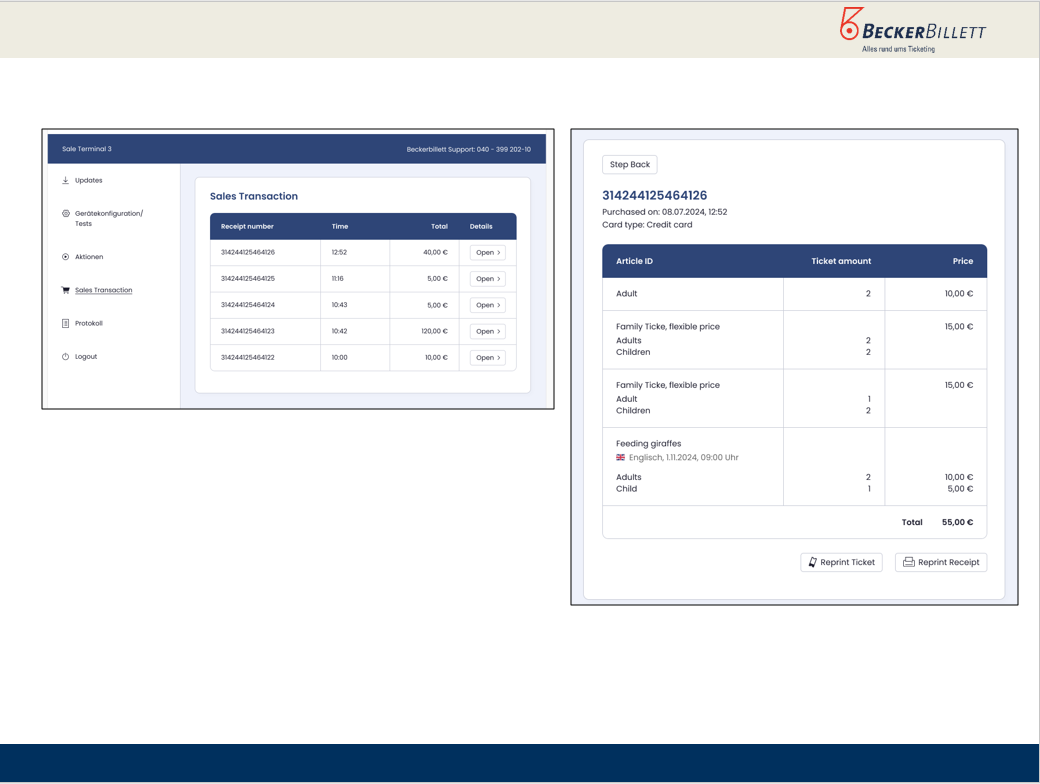Click the Gerätekonfiguration gear icon
This screenshot has width=1040, height=784.
(66, 214)
